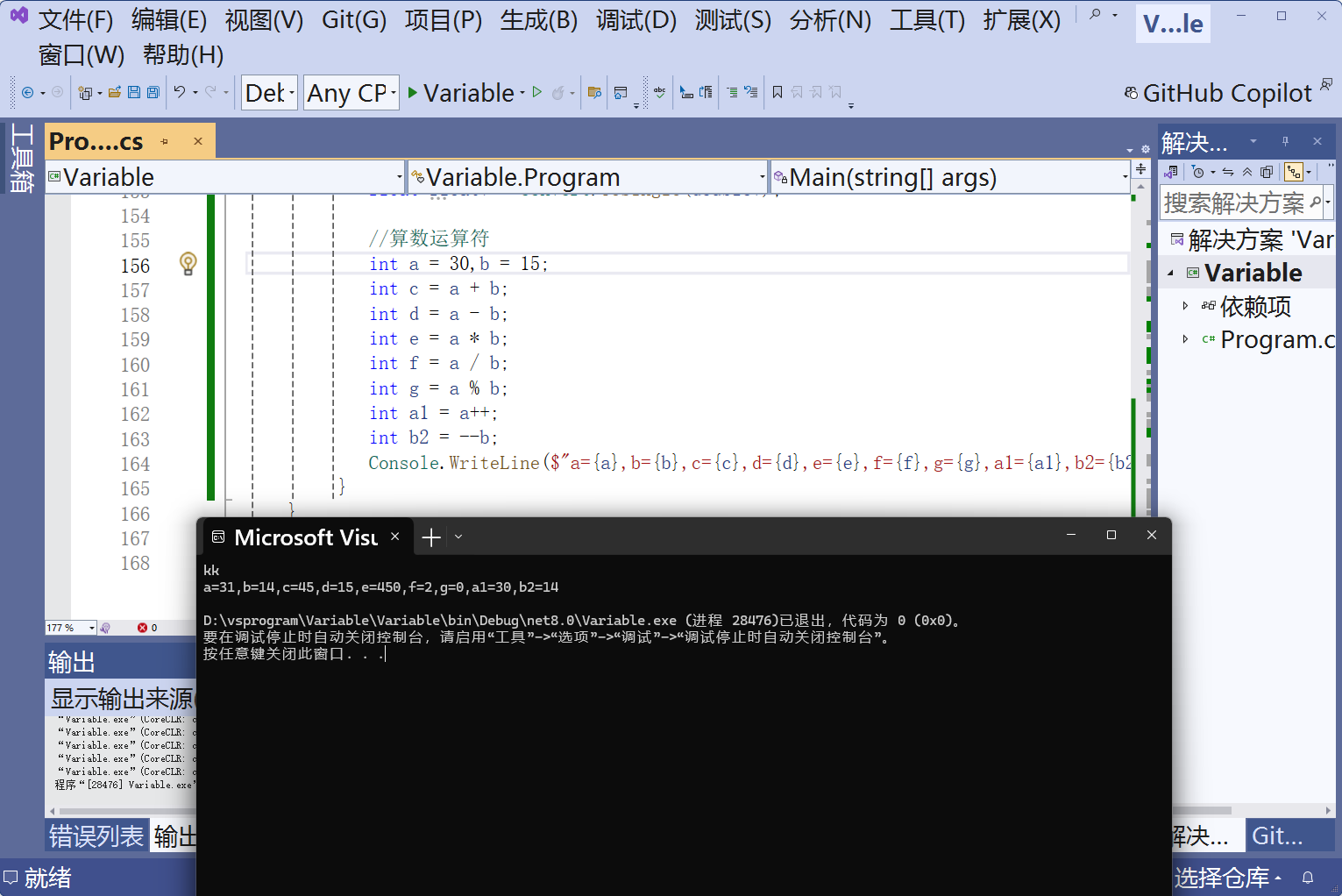
Task: Click the Save All icon
Action: click(153, 92)
